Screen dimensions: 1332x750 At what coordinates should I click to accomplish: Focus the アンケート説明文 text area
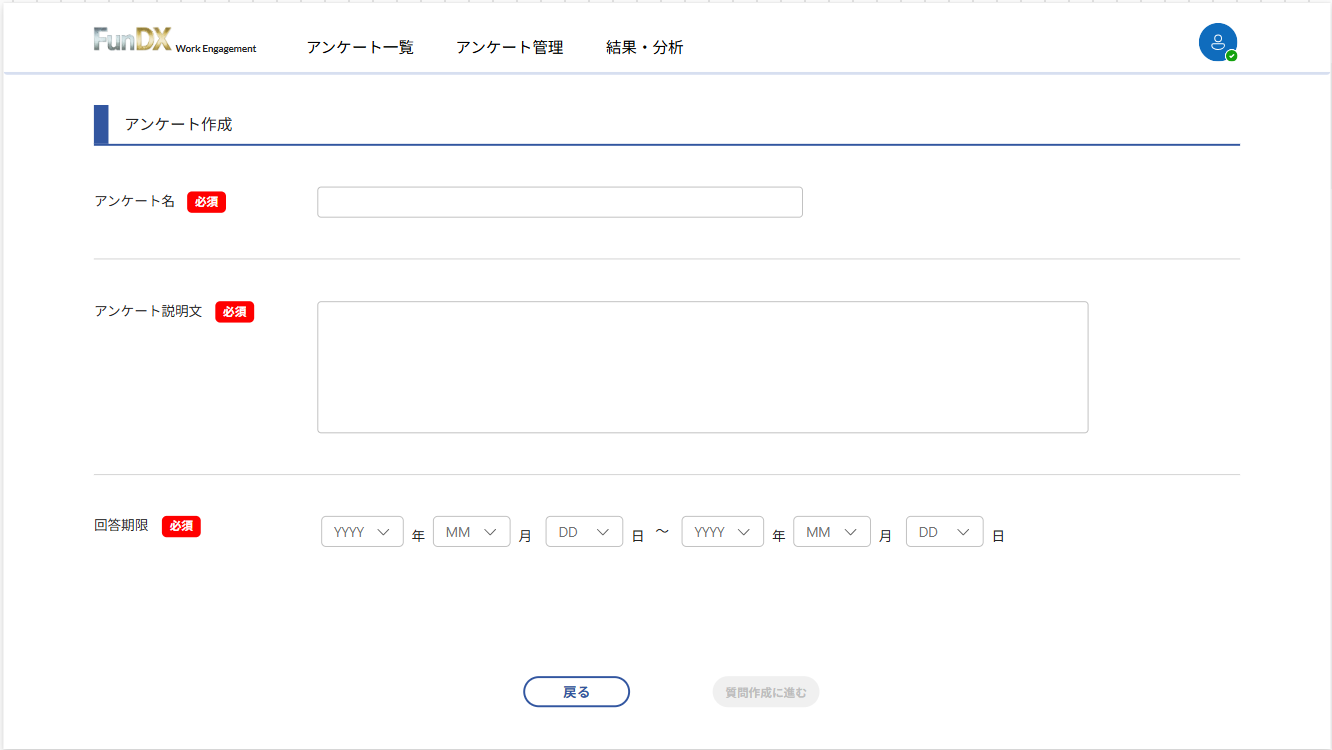702,367
